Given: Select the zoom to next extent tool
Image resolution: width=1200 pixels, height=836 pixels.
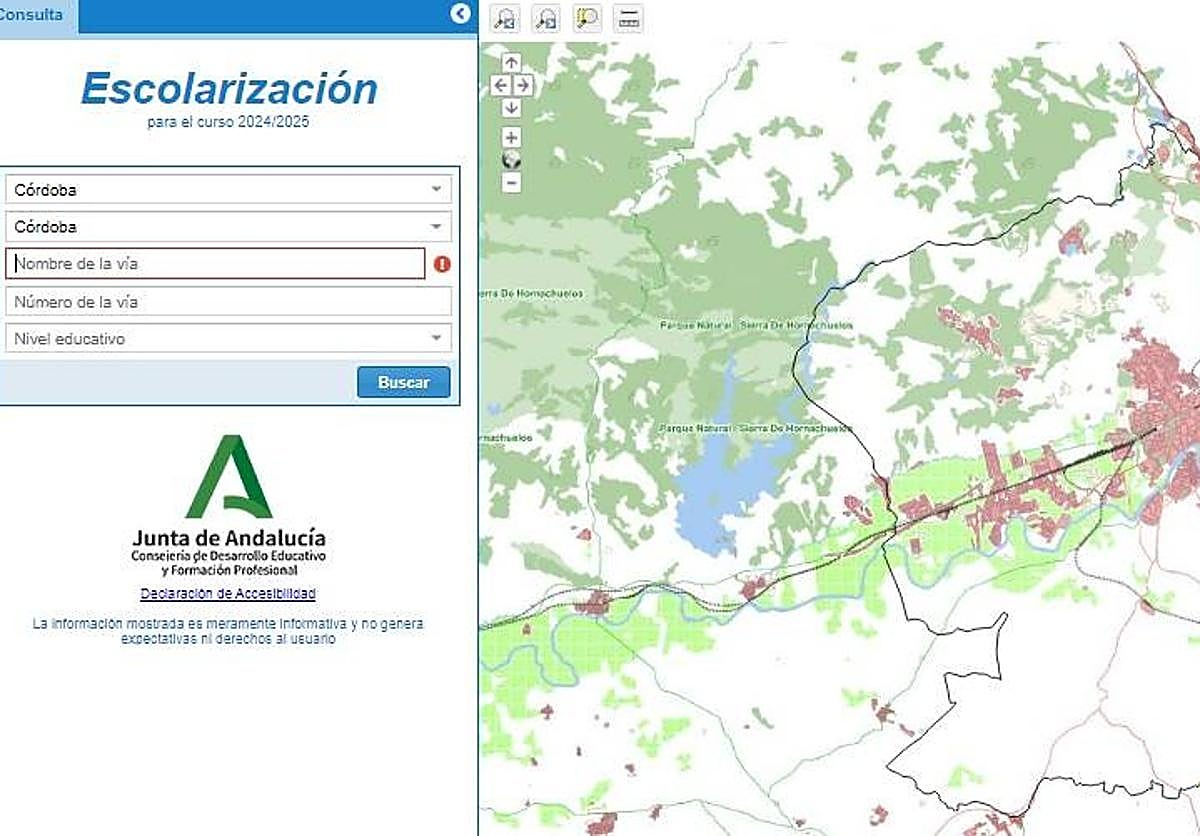Looking at the screenshot, I should click(x=545, y=18).
